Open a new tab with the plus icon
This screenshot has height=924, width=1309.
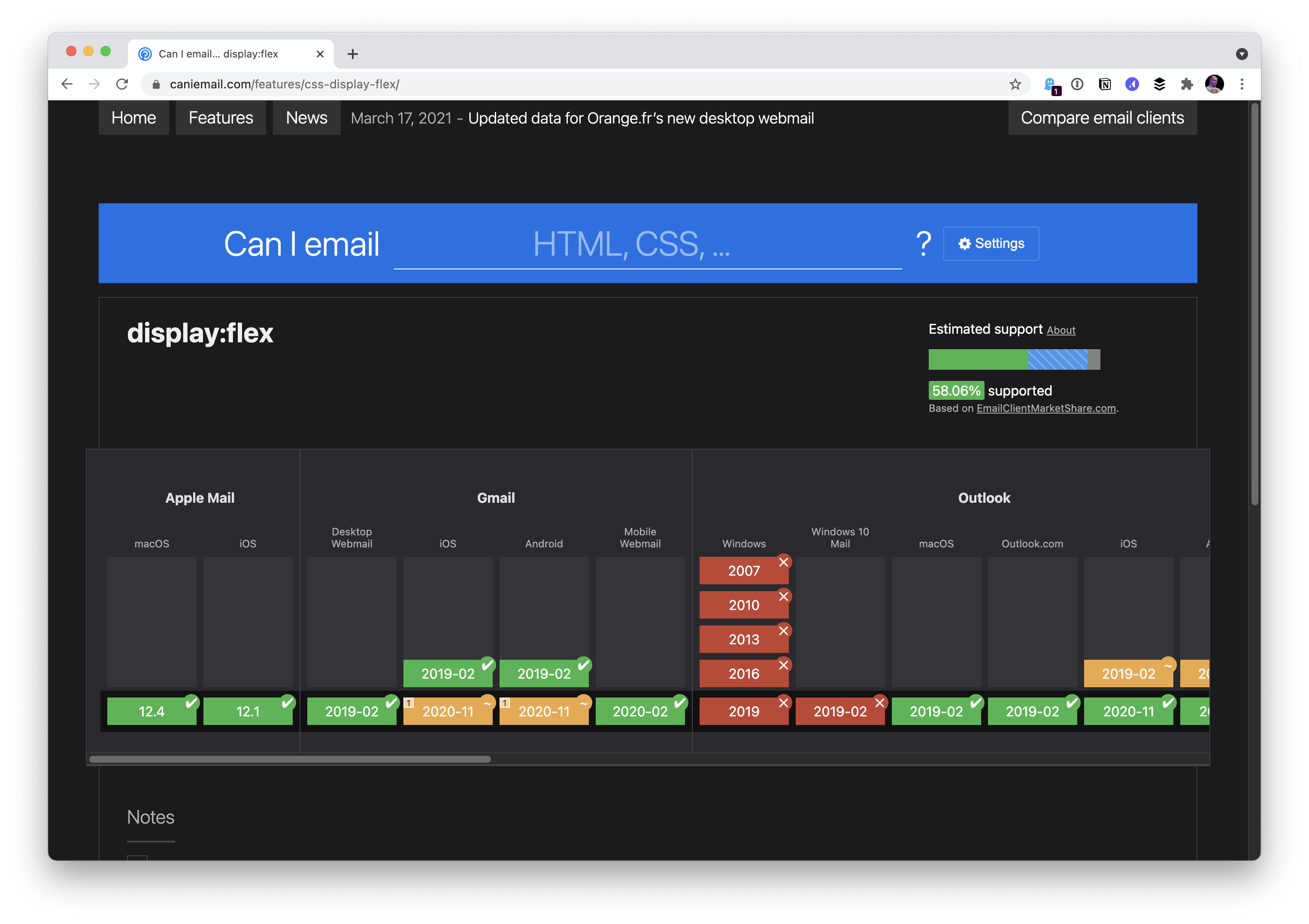pos(353,54)
